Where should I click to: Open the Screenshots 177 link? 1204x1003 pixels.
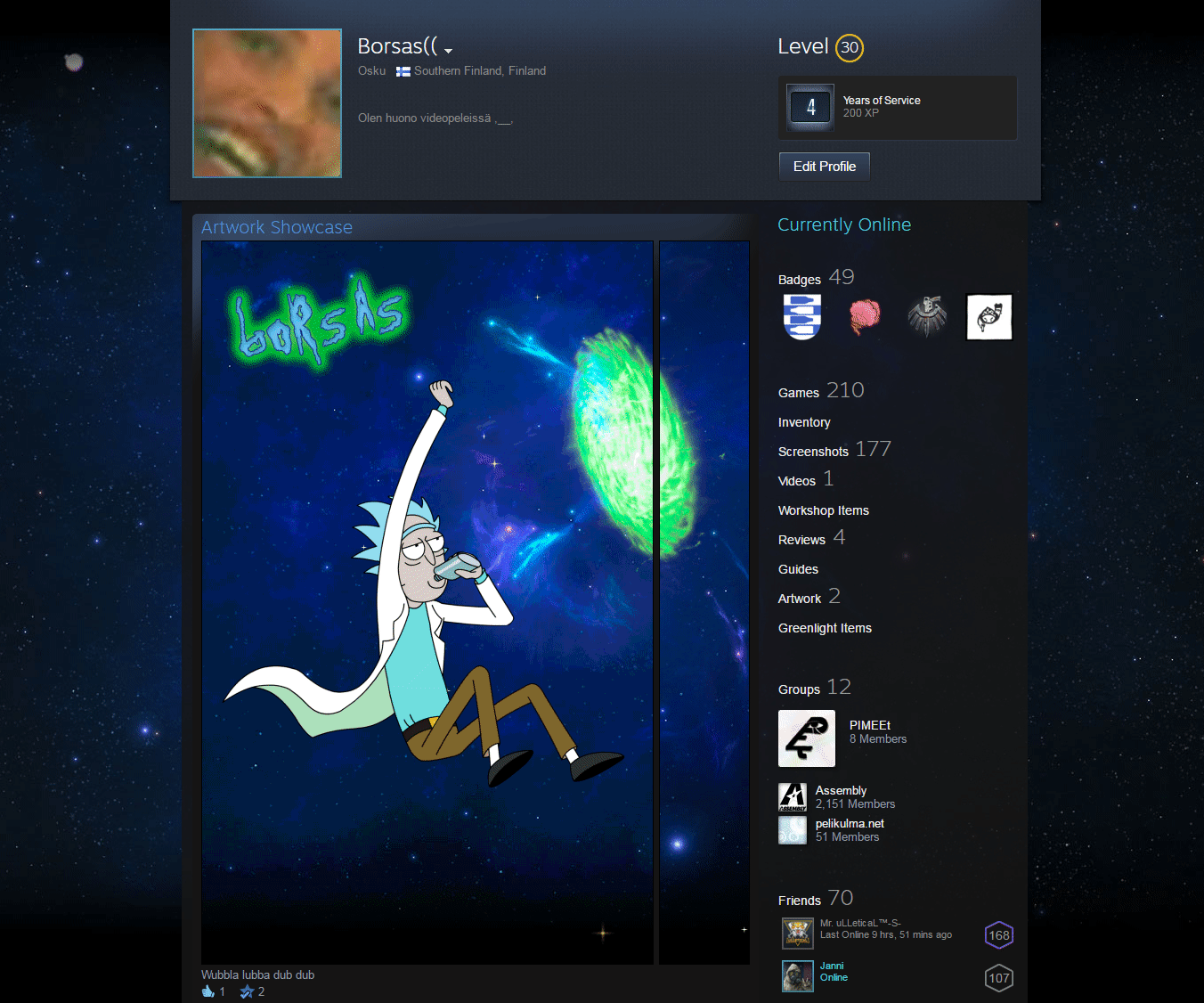834,451
